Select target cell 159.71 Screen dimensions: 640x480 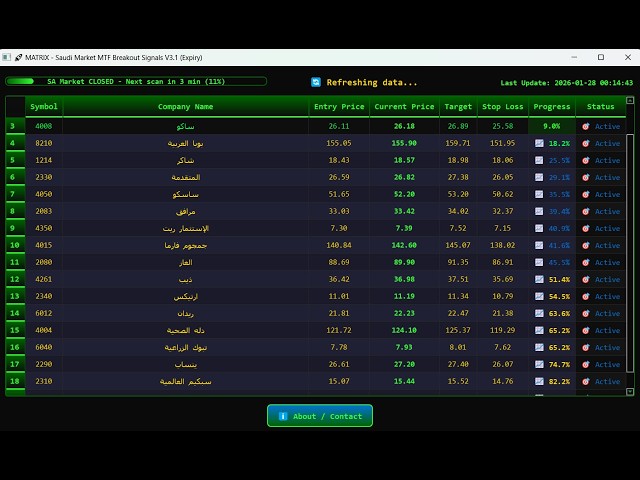click(x=458, y=143)
